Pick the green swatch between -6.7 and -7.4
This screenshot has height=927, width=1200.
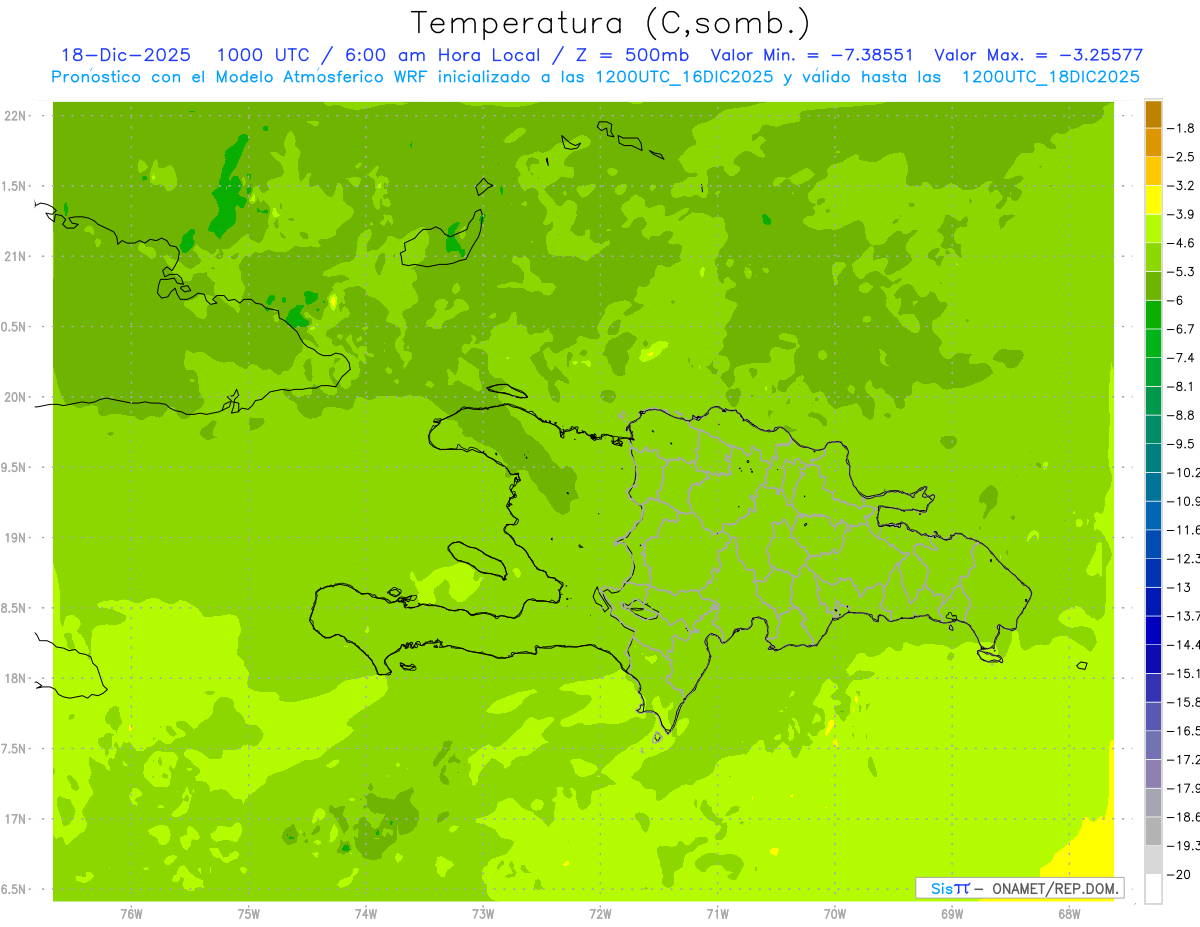point(1153,344)
